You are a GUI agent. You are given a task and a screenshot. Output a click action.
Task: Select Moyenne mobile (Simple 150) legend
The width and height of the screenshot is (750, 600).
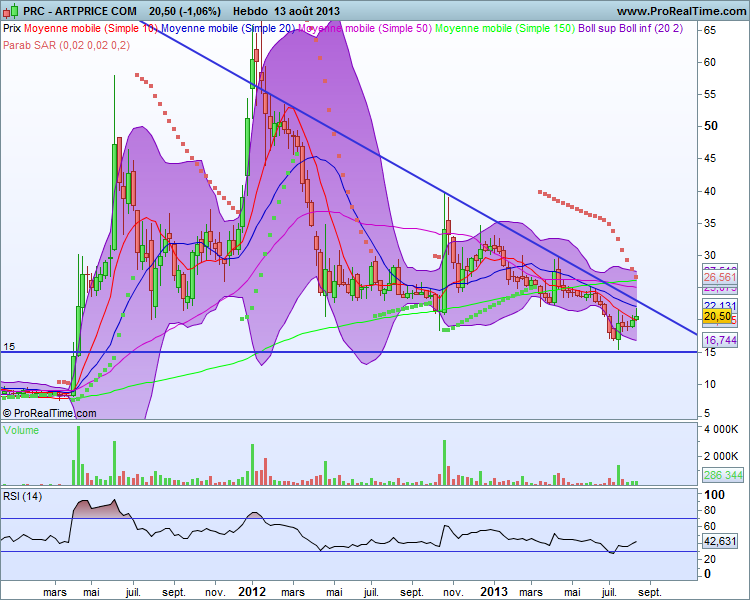[505, 28]
